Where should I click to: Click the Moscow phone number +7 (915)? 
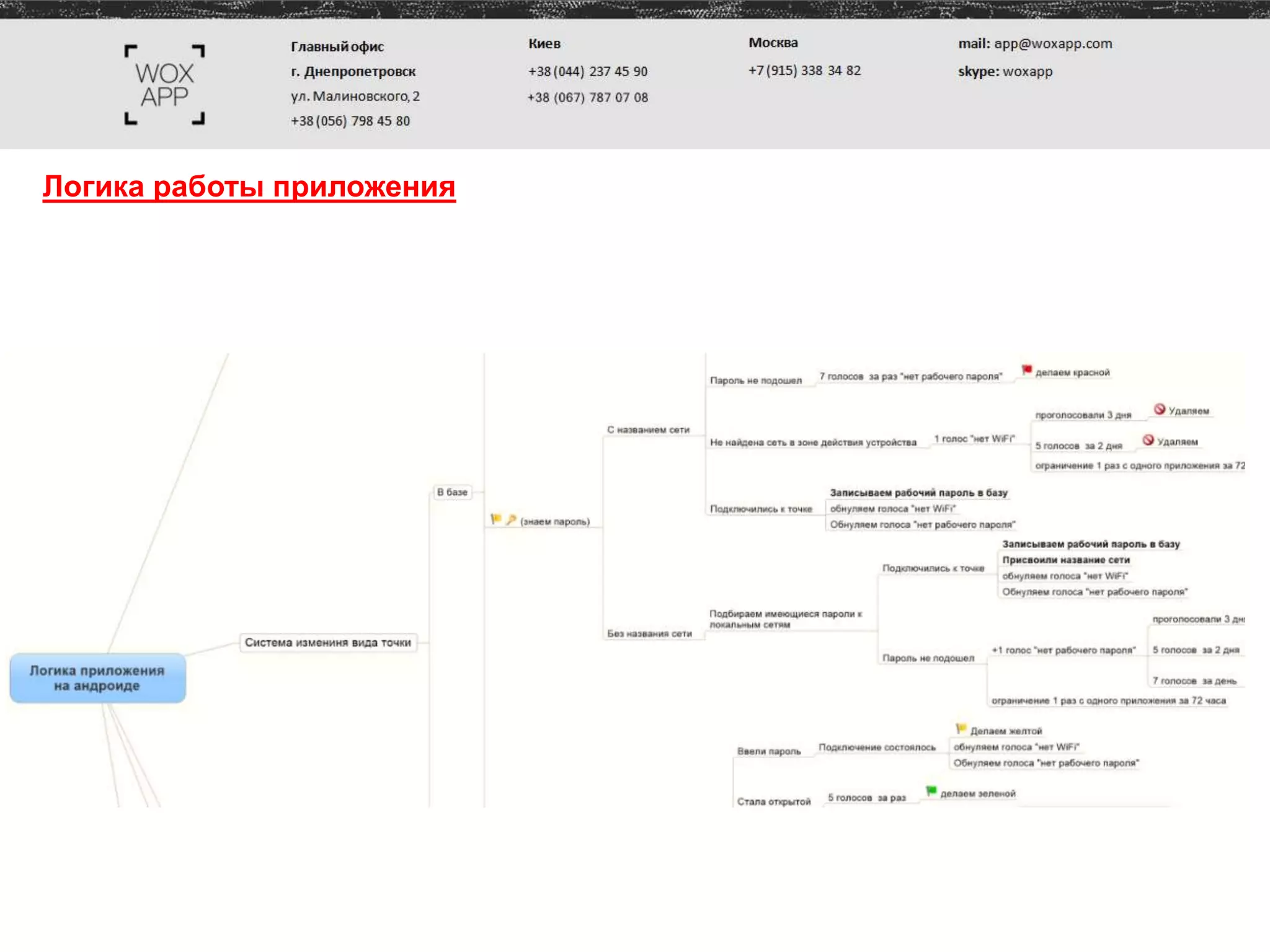(x=804, y=71)
